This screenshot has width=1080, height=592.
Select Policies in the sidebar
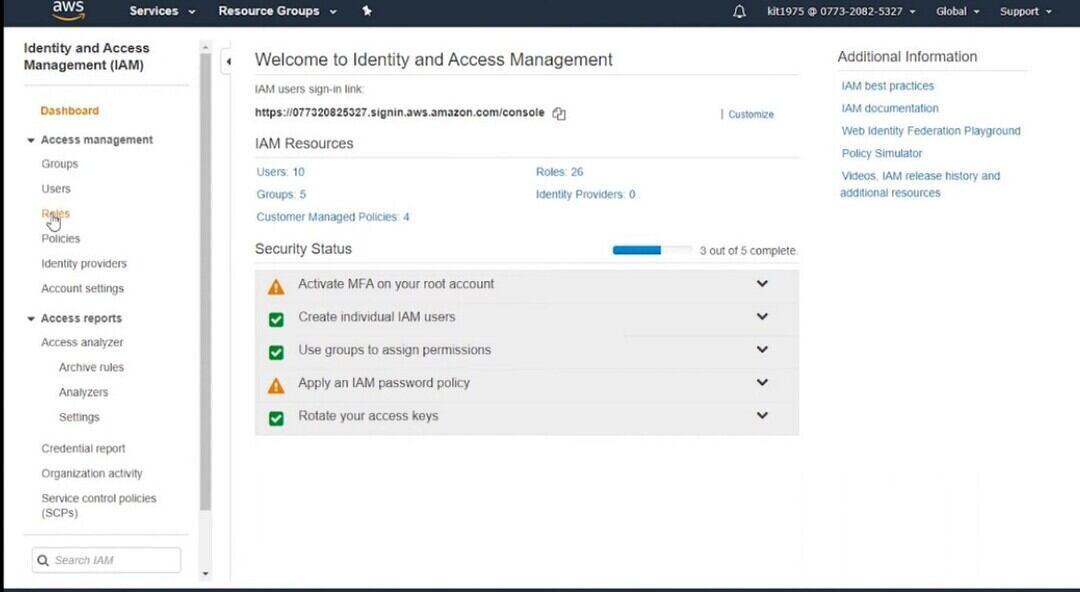(60, 239)
